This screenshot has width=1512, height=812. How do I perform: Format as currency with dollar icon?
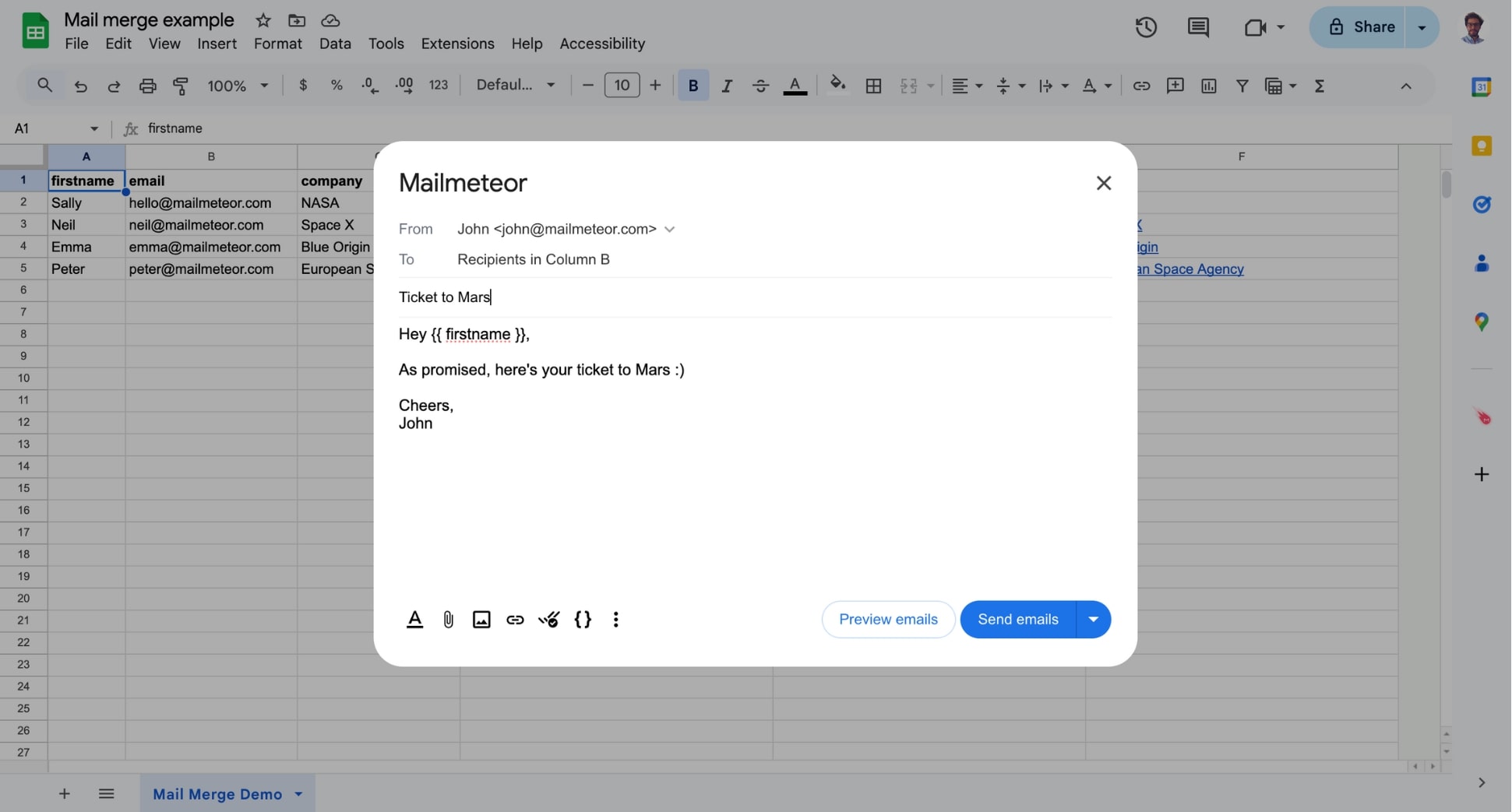[x=303, y=86]
